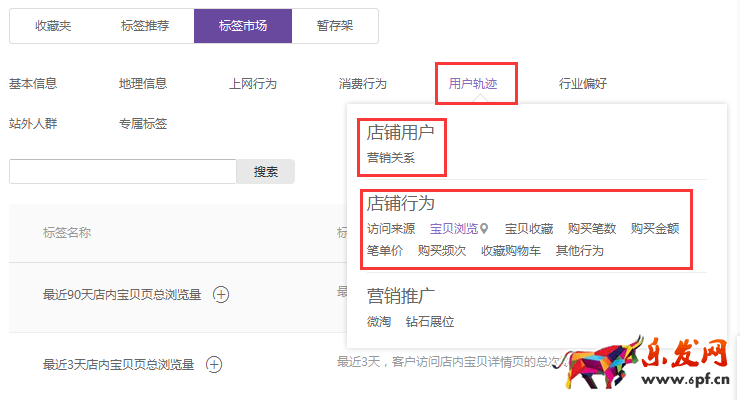
Task: Select the 用户轨迹 category
Action: tap(473, 84)
